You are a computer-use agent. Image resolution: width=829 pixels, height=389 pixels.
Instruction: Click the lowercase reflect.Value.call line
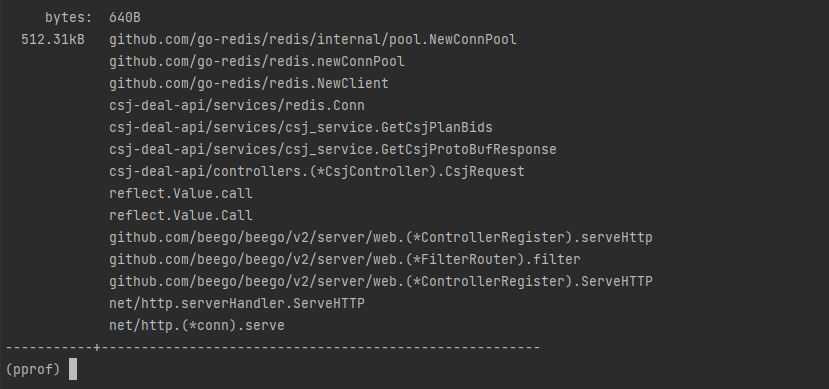click(x=181, y=193)
